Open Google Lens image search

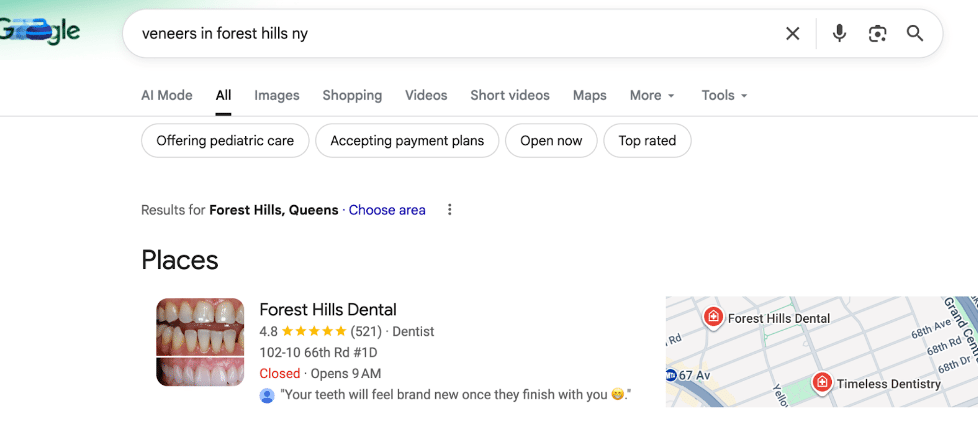click(877, 34)
